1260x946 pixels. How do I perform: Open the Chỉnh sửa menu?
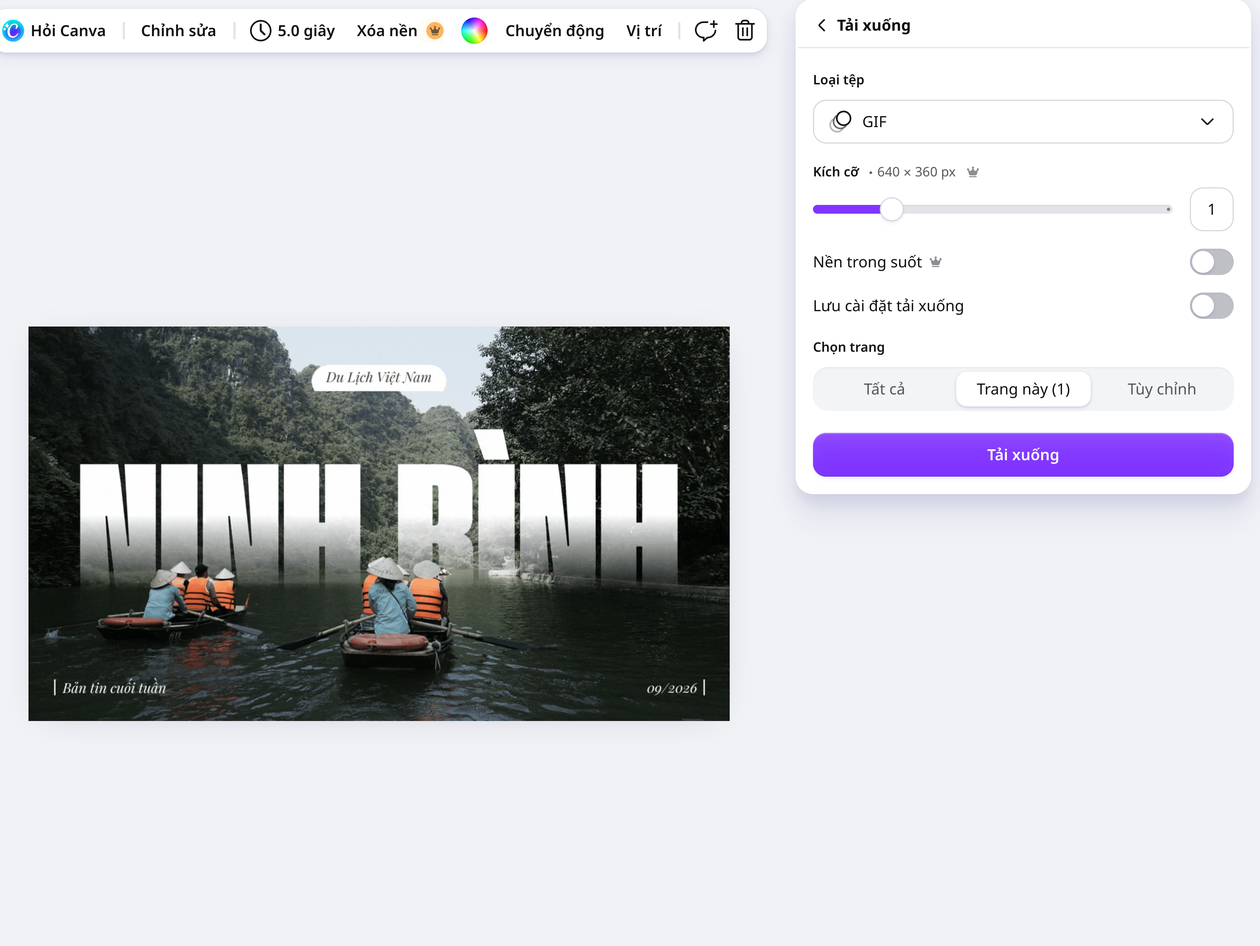pos(178,31)
